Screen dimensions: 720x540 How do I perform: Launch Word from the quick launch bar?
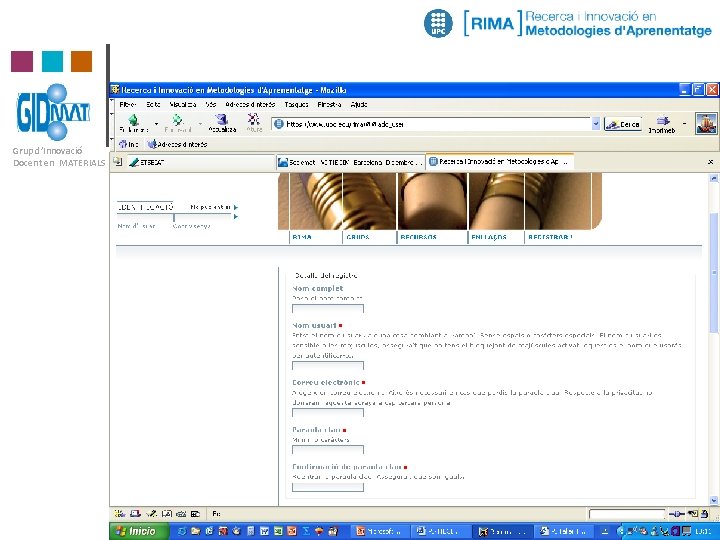tap(264, 531)
